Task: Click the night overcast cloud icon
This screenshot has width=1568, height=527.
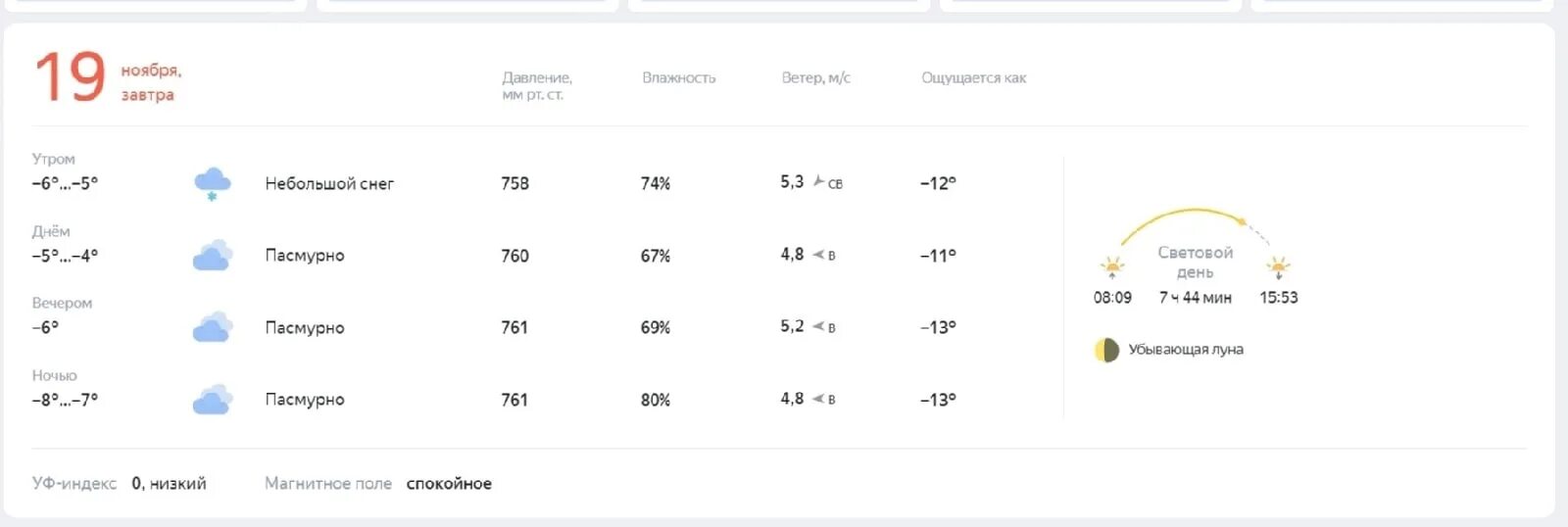Action: [x=213, y=400]
